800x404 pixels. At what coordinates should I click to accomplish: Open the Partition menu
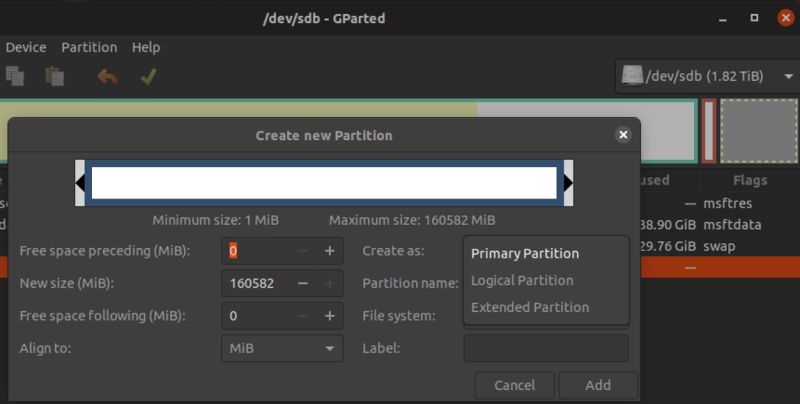[x=89, y=47]
